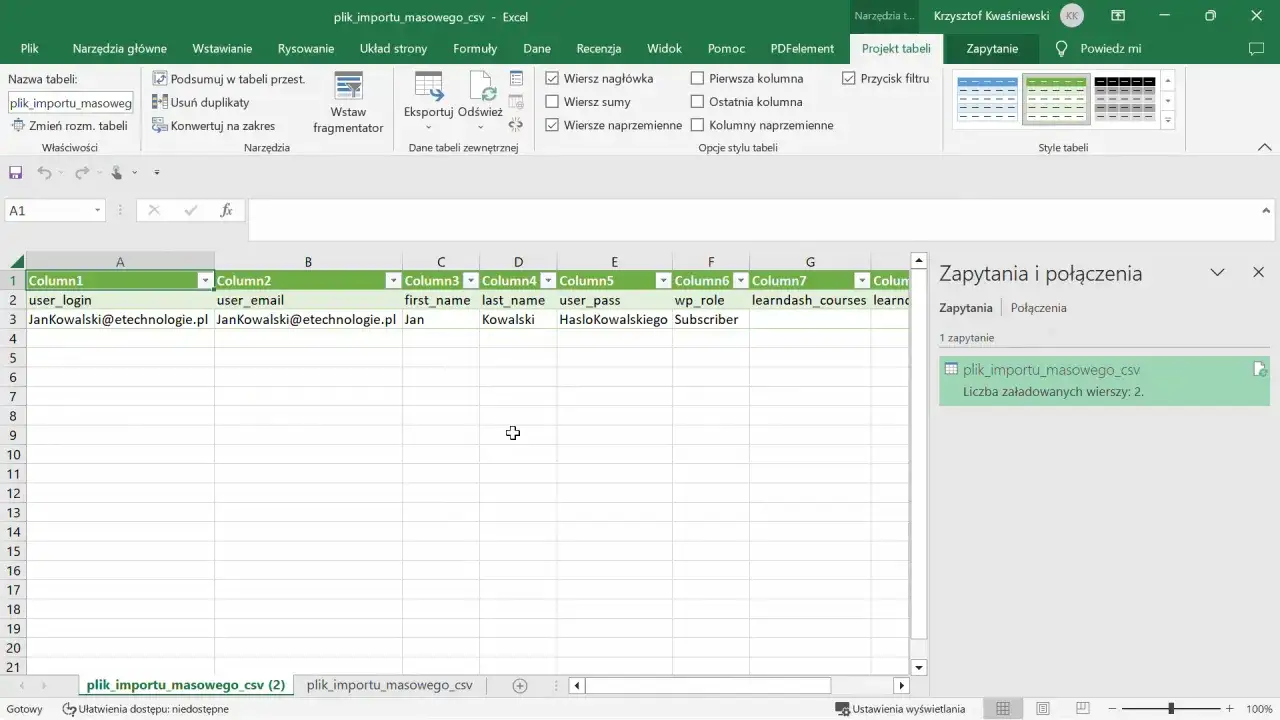Click the formula bar input

752,220
